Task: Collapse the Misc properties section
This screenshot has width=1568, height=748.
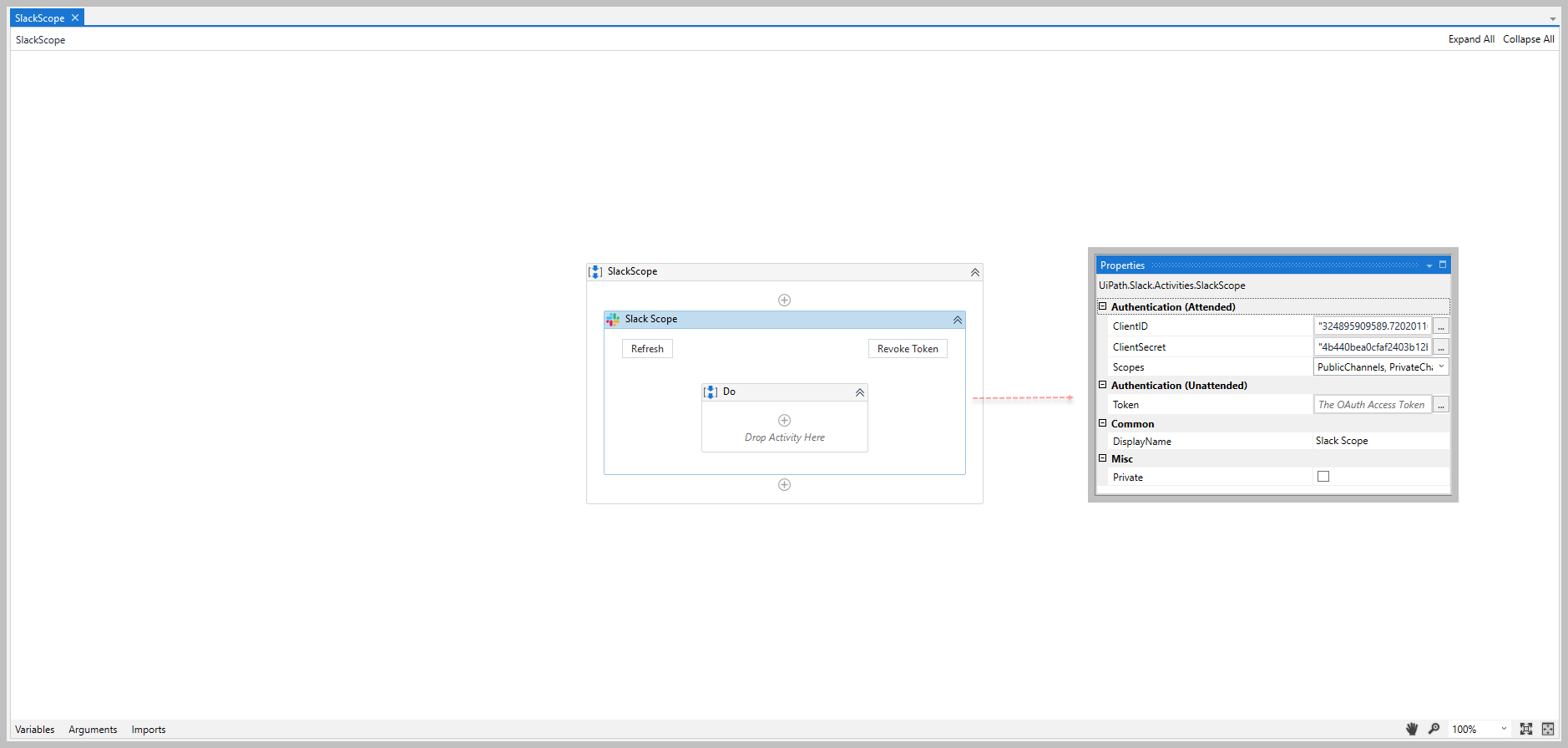Action: 1103,458
